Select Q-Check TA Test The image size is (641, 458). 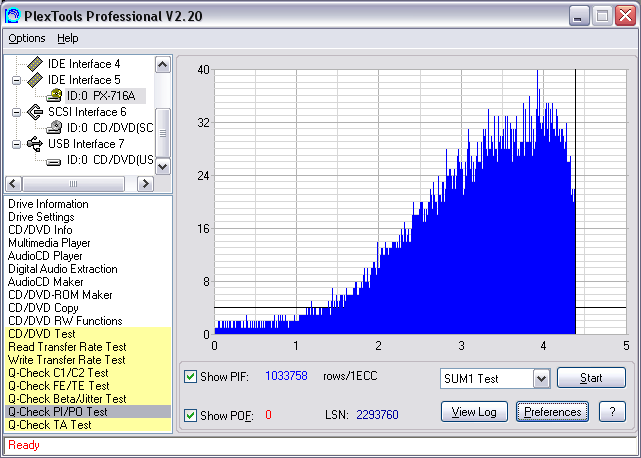88,425
